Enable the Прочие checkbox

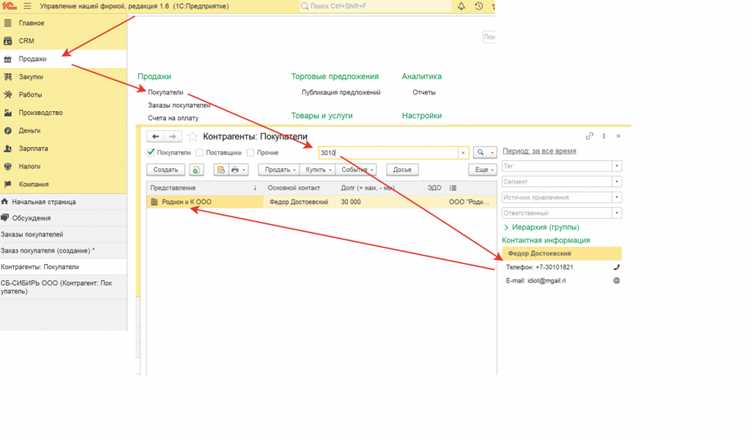(x=250, y=153)
